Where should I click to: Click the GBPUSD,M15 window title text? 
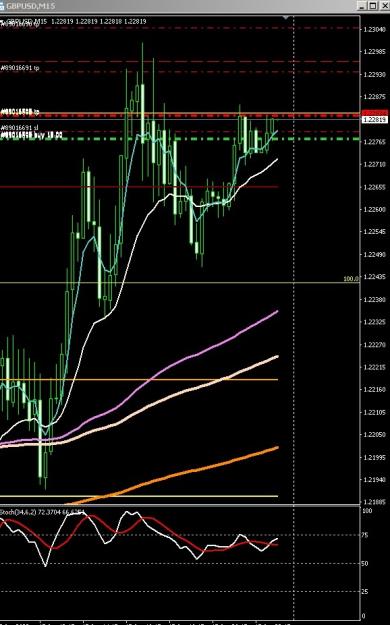pos(30,6)
